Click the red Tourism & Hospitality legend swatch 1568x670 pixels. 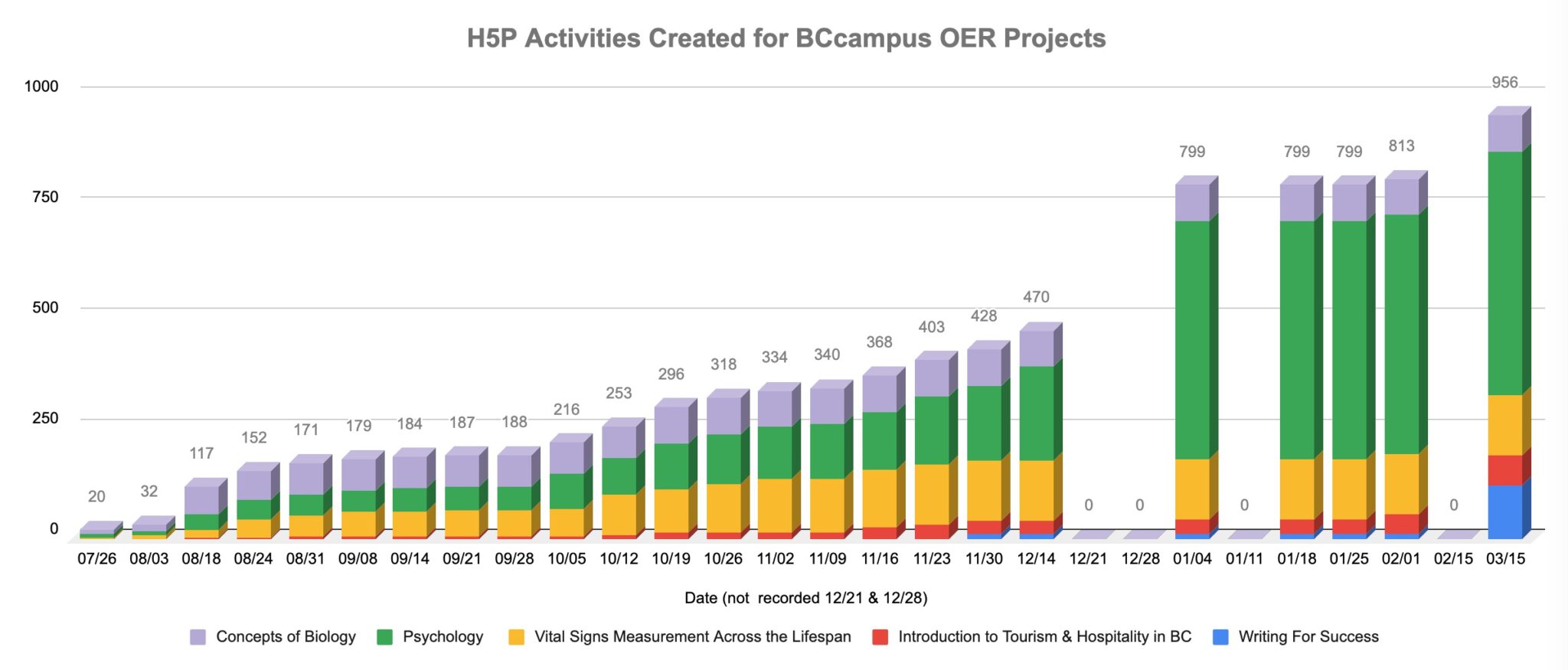tap(880, 637)
